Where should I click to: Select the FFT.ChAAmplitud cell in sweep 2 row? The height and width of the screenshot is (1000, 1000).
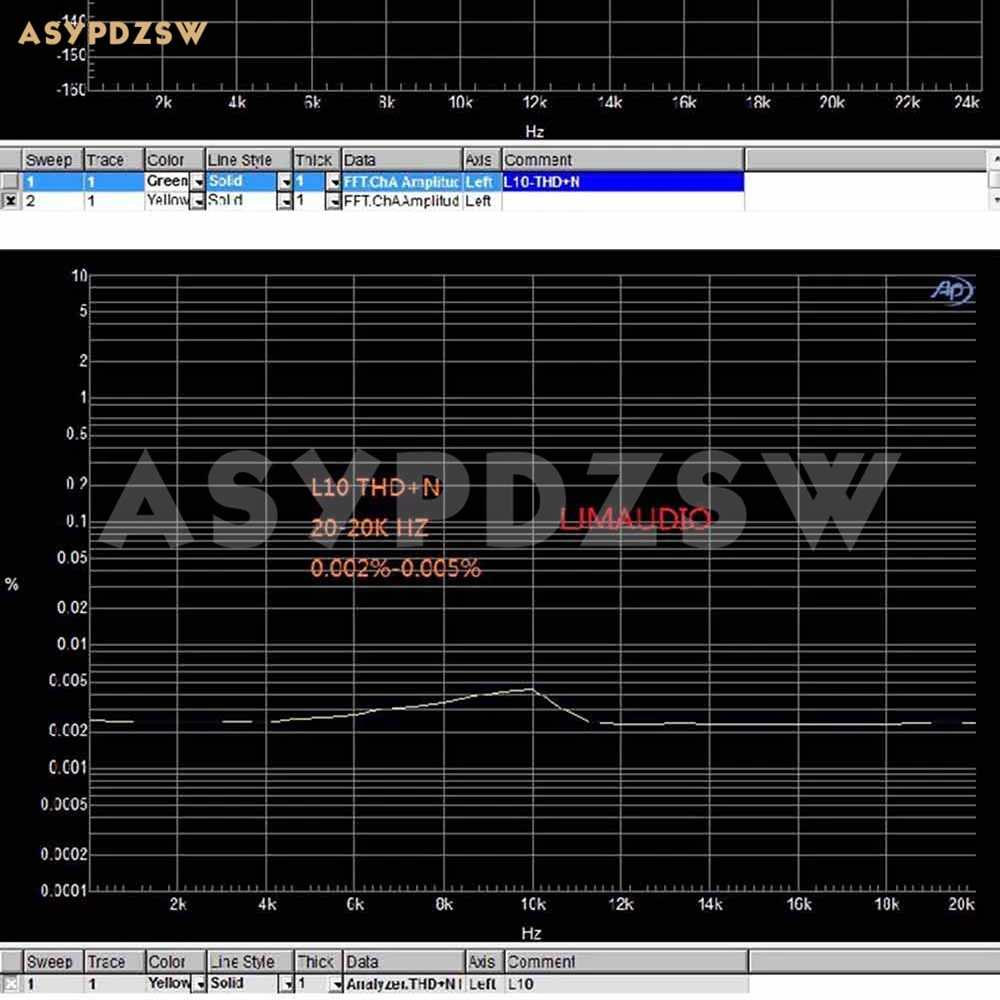pos(402,202)
